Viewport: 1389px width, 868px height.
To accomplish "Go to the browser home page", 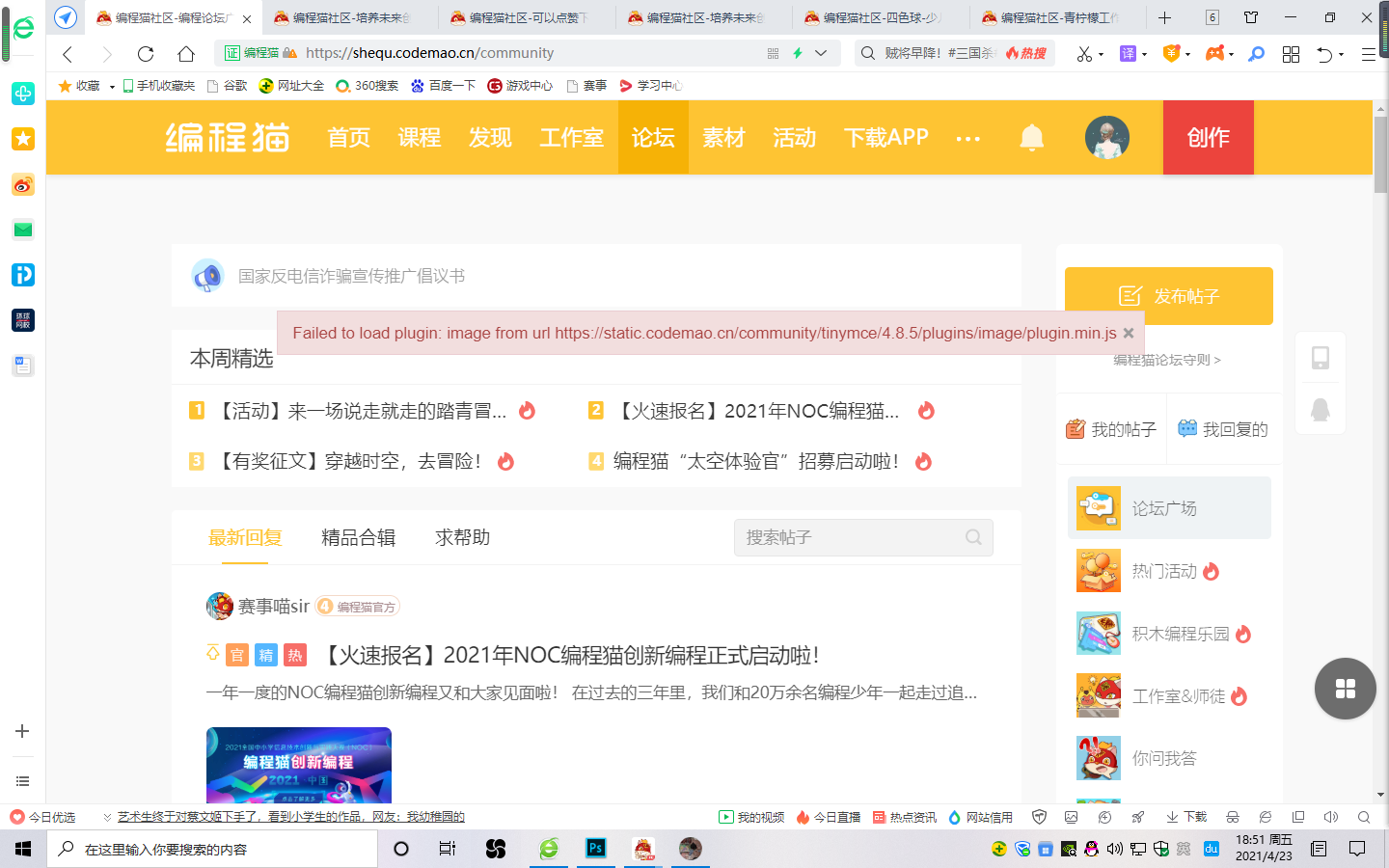I will pyautogui.click(x=186, y=54).
